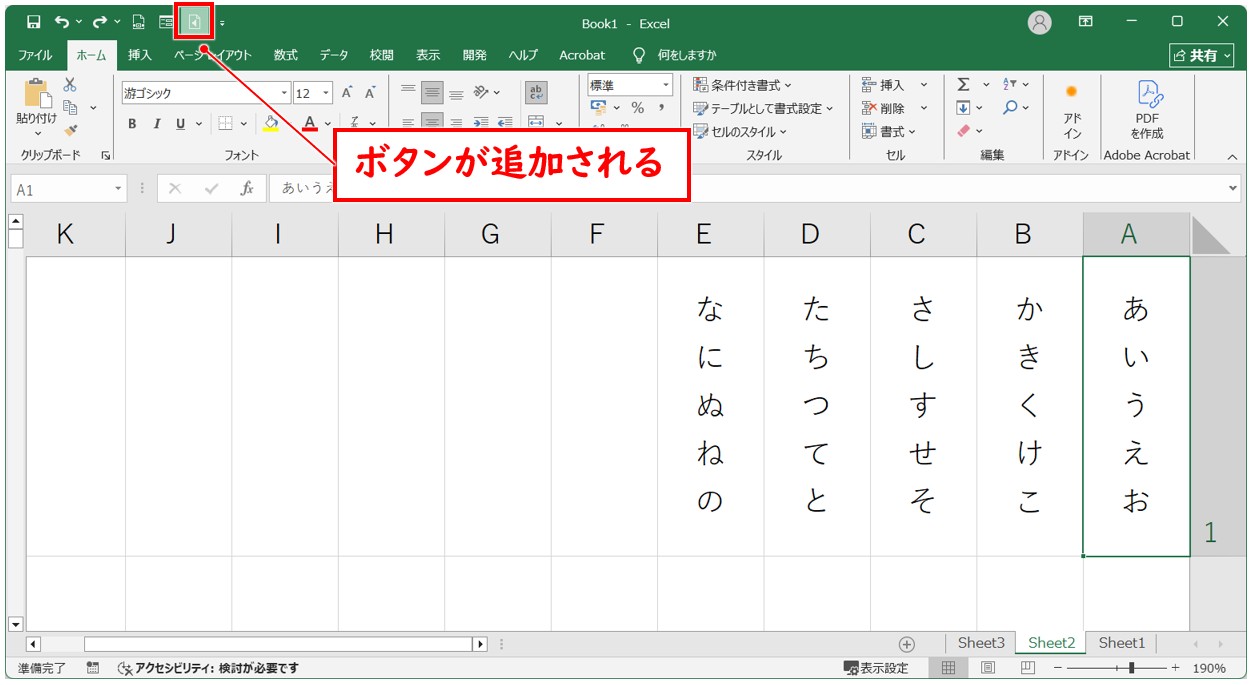The width and height of the screenshot is (1254, 685).
Task: Redo the last undone action
Action: [x=99, y=22]
